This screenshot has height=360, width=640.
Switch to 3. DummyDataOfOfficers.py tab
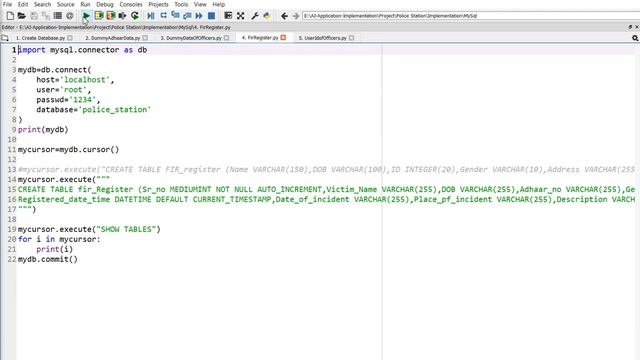[x=191, y=38]
